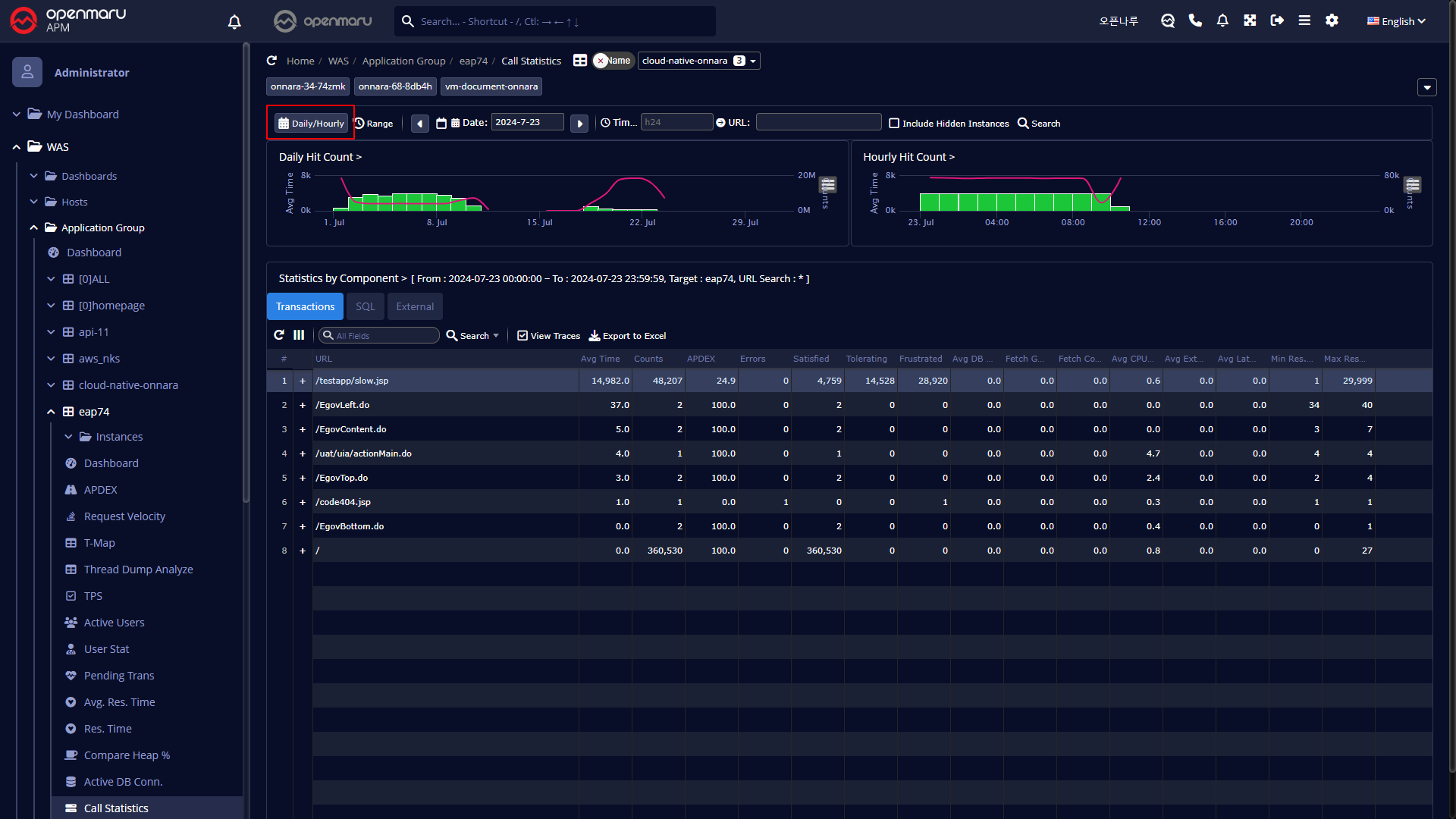
Task: Enable Include Hidden Instances checkbox
Action: pos(894,123)
